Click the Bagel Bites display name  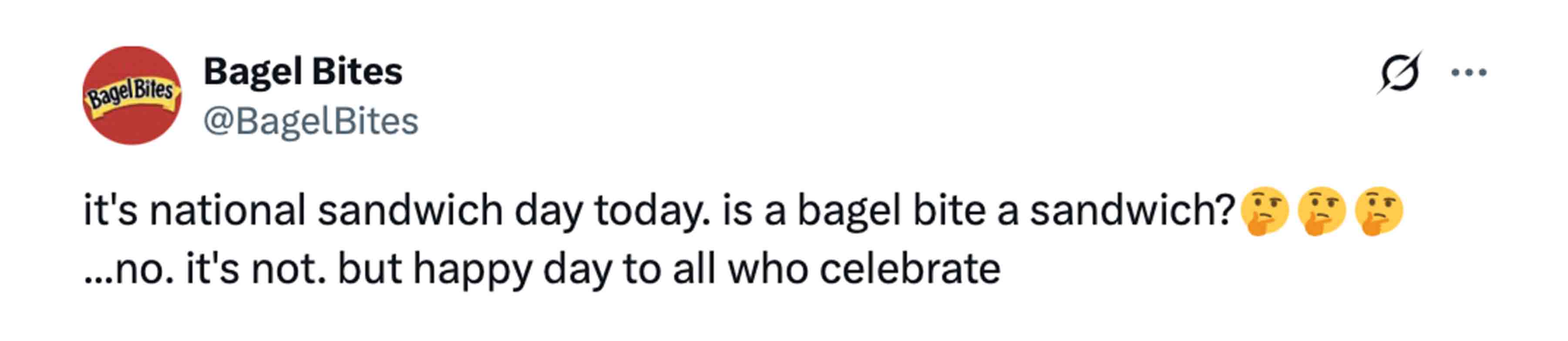tap(303, 72)
